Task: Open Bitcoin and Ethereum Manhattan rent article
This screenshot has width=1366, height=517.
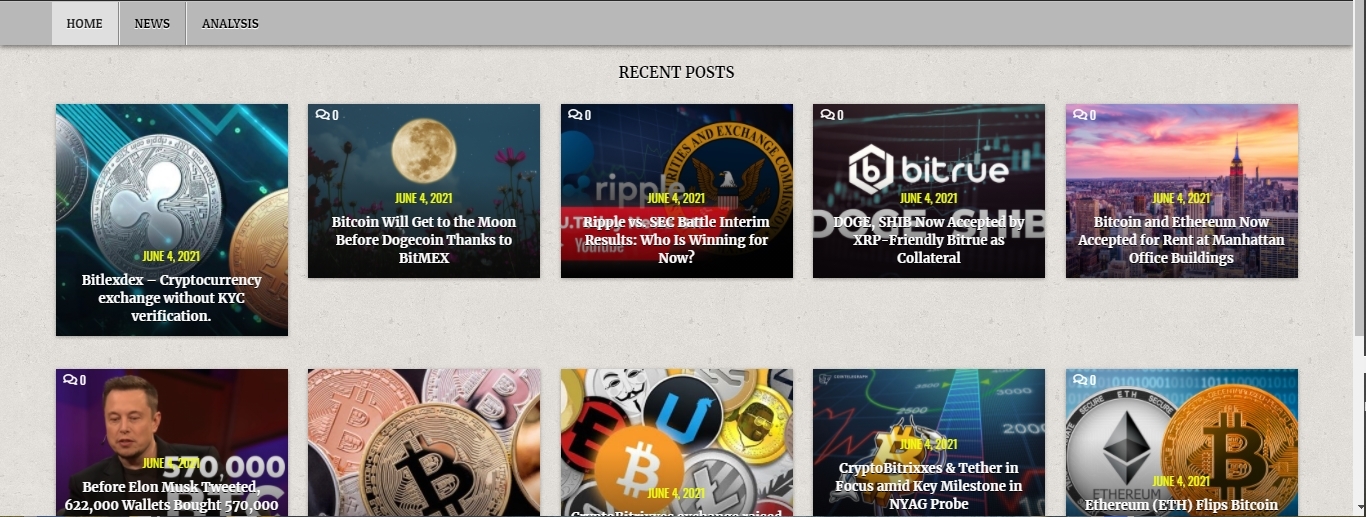Action: point(1181,240)
